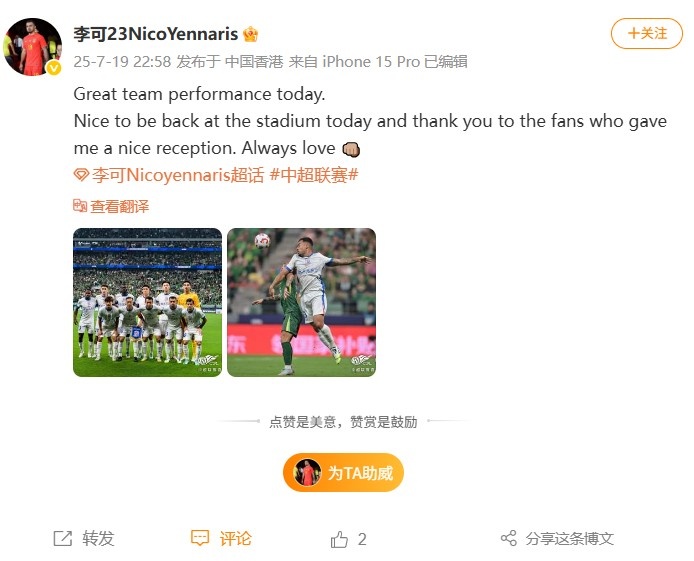The height and width of the screenshot is (561, 694).
Task: Select 转发 to repost
Action: tap(98, 538)
